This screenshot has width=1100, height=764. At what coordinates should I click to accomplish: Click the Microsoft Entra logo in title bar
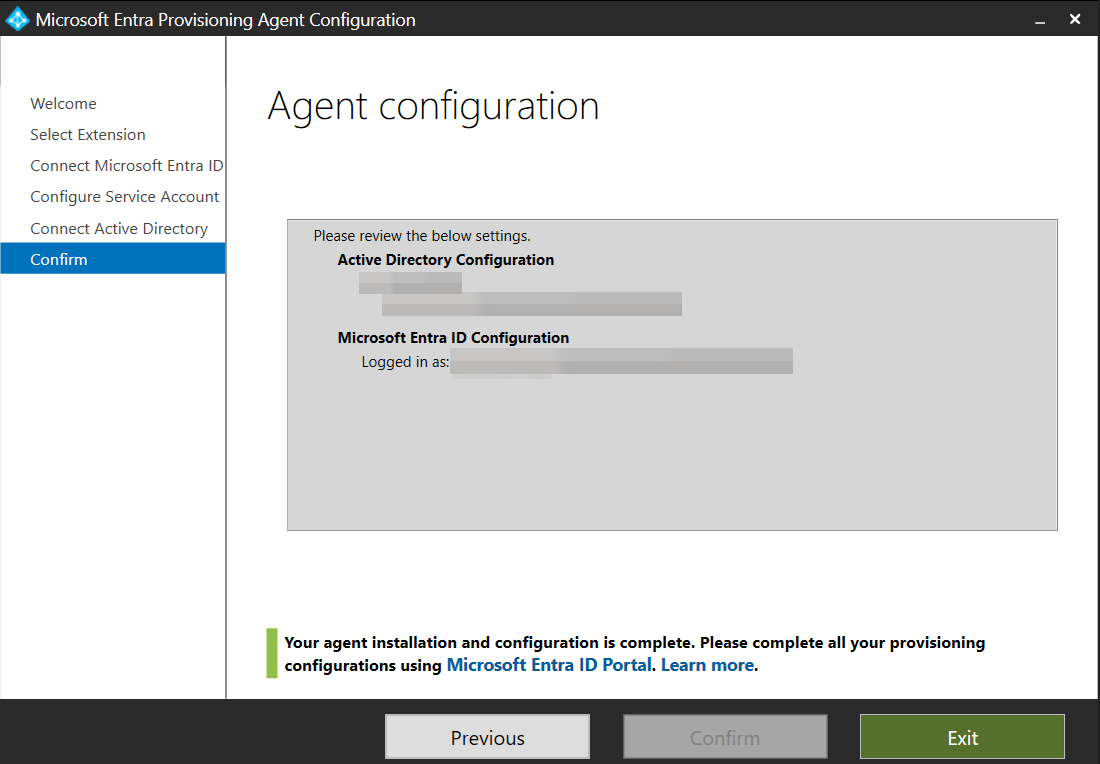16,18
